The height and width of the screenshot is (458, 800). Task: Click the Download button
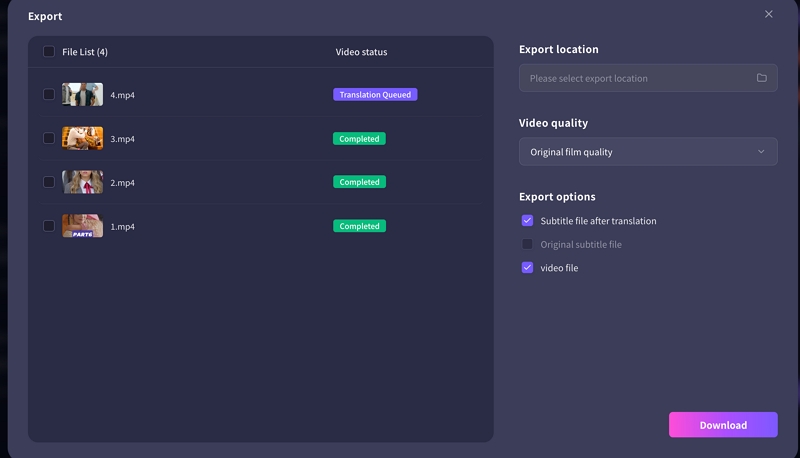click(x=722, y=425)
